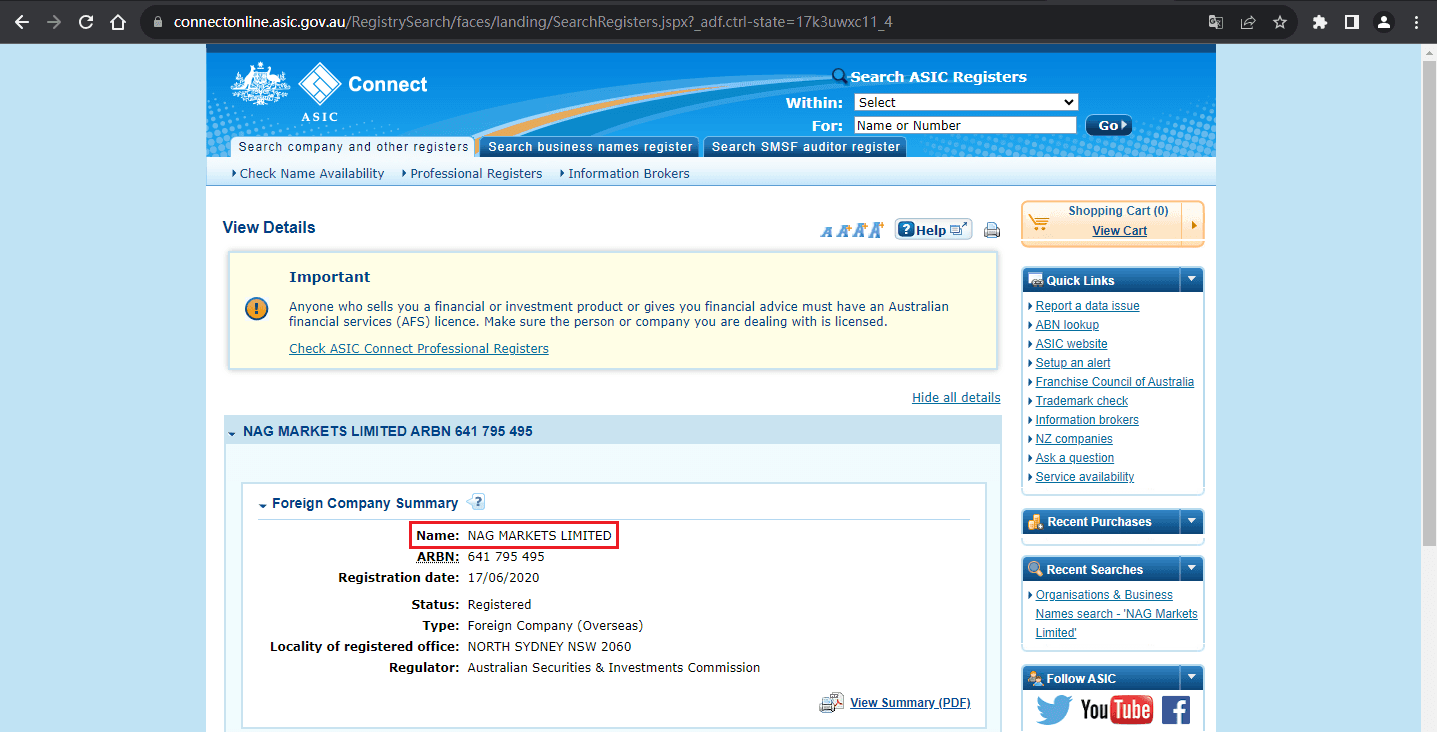Click the Go search button
The width and height of the screenshot is (1437, 732).
point(1109,125)
